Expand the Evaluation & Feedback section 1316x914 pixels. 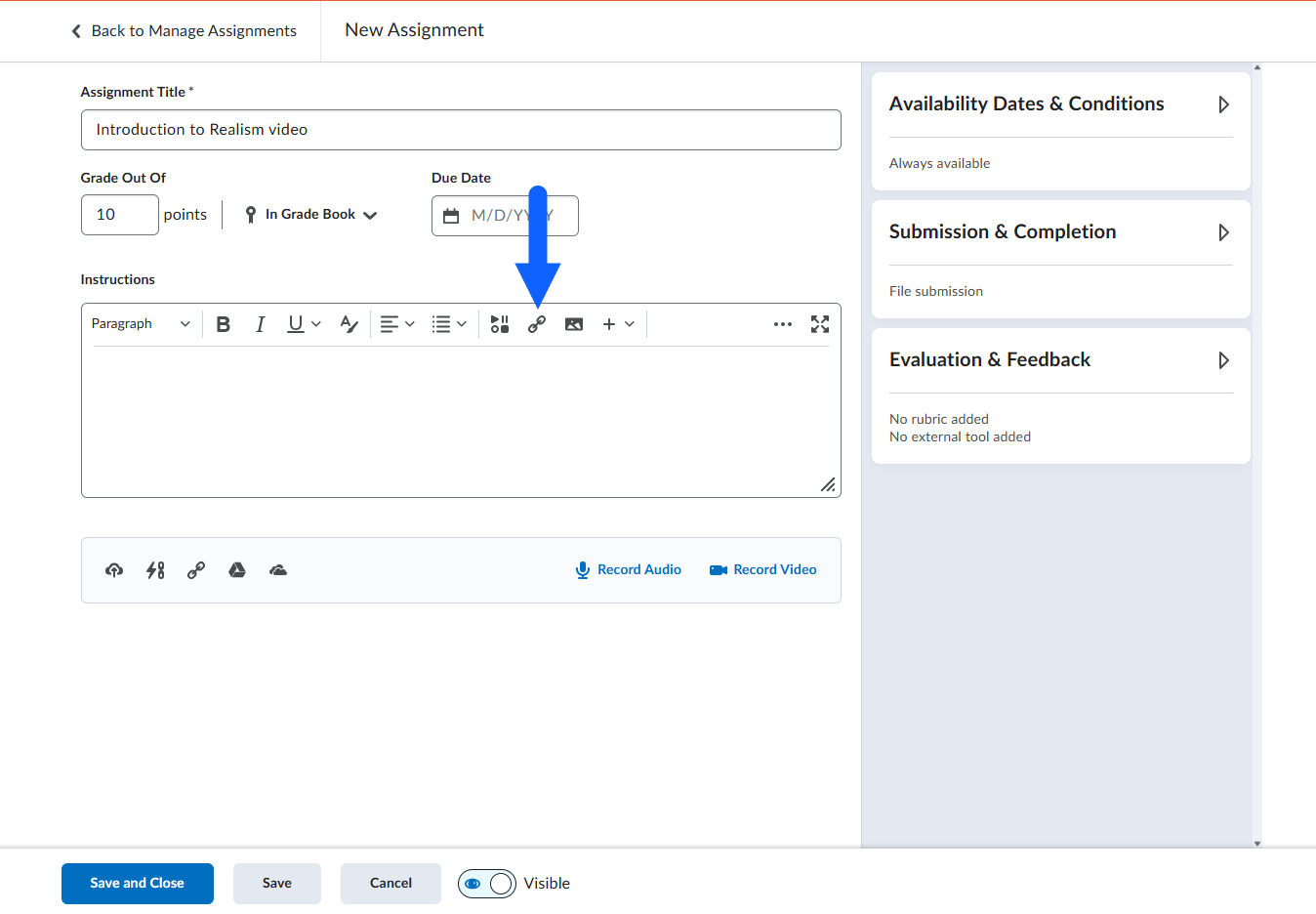tap(1223, 360)
